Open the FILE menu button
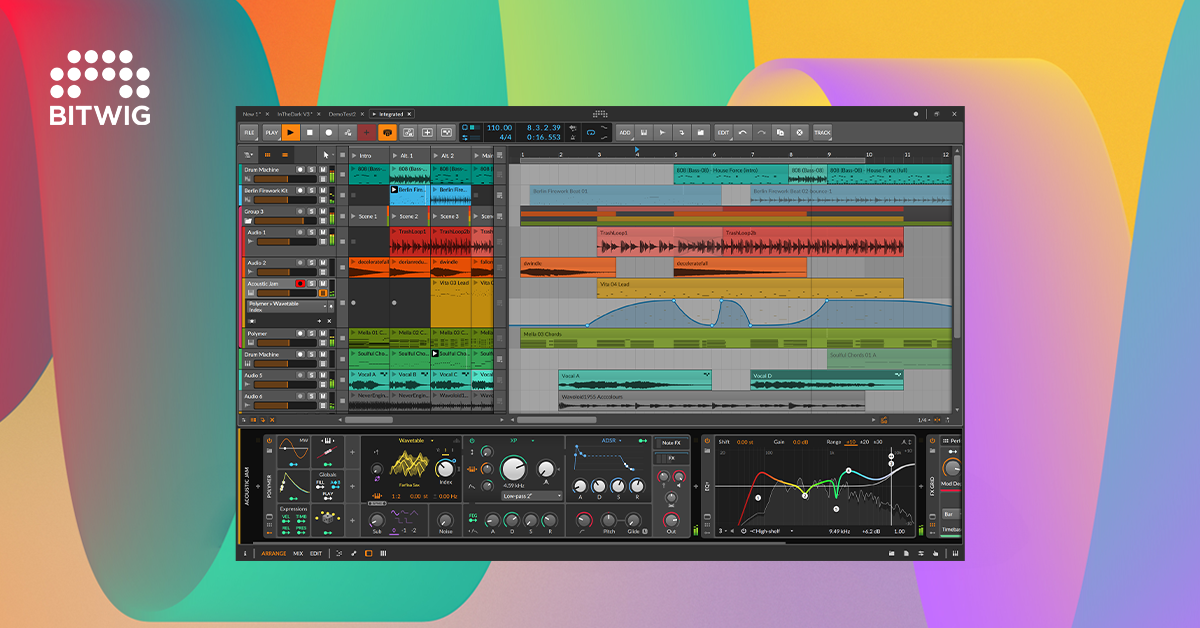 [x=249, y=132]
